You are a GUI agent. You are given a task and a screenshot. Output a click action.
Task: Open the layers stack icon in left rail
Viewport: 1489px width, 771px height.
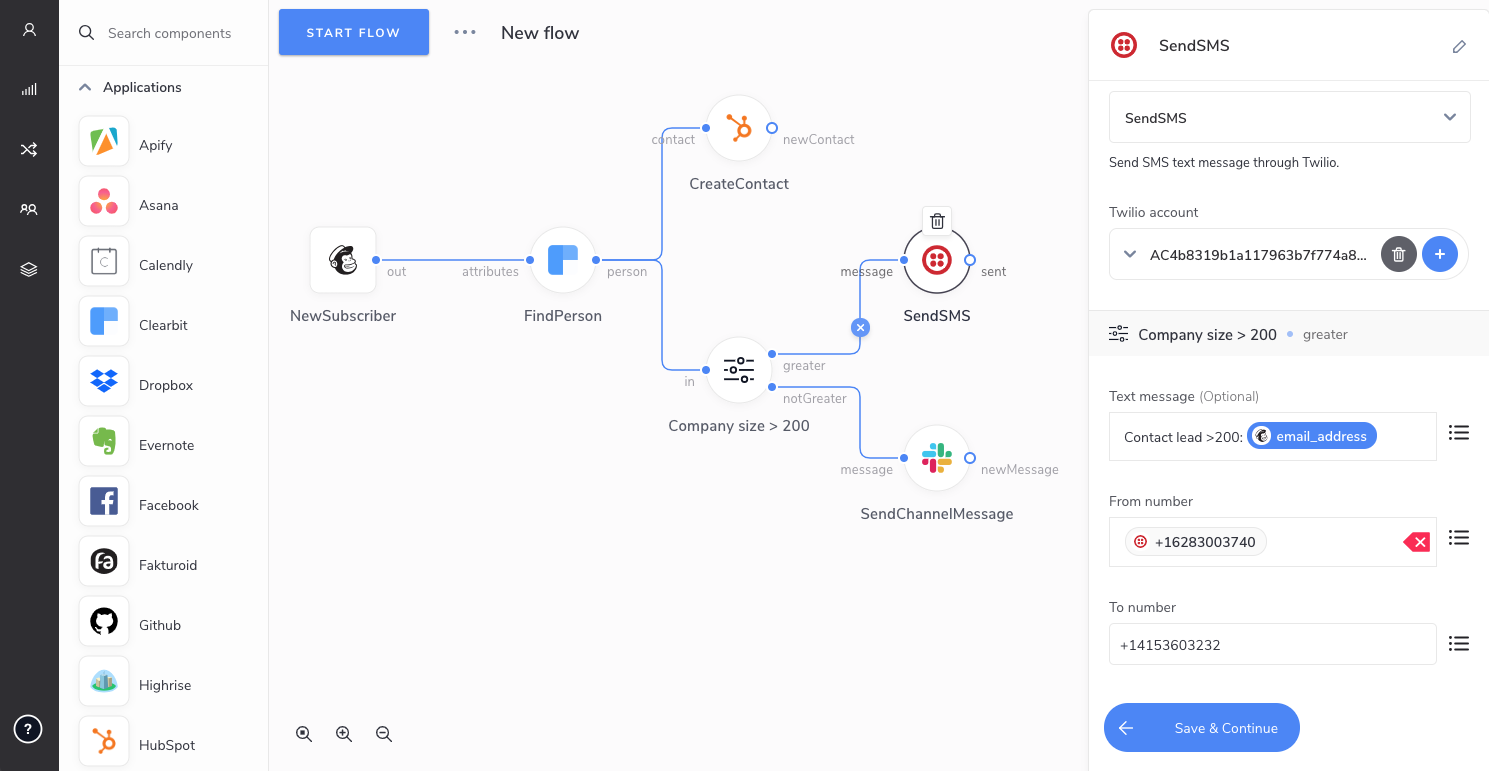(x=29, y=270)
